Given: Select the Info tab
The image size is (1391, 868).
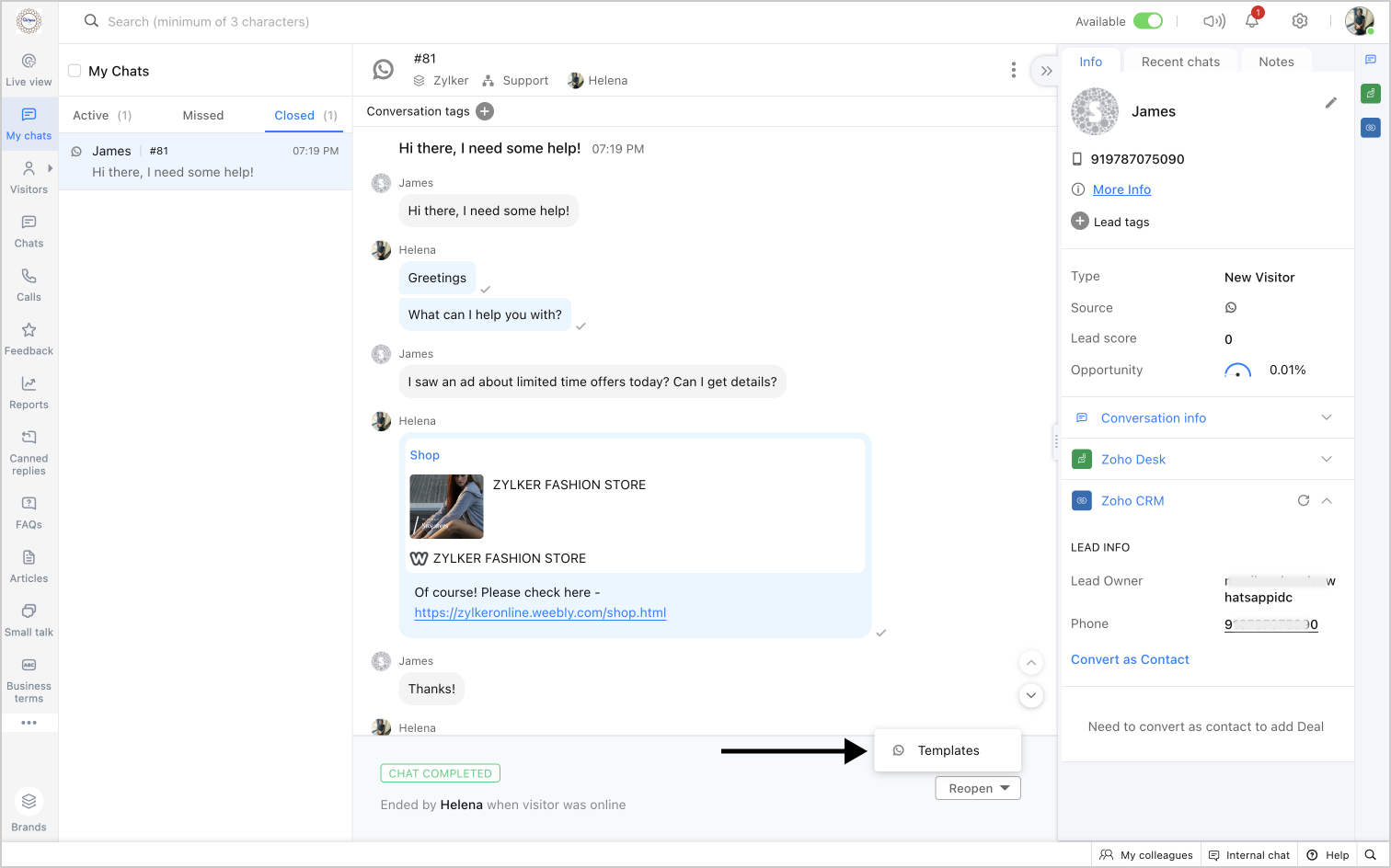Looking at the screenshot, I should (1091, 62).
